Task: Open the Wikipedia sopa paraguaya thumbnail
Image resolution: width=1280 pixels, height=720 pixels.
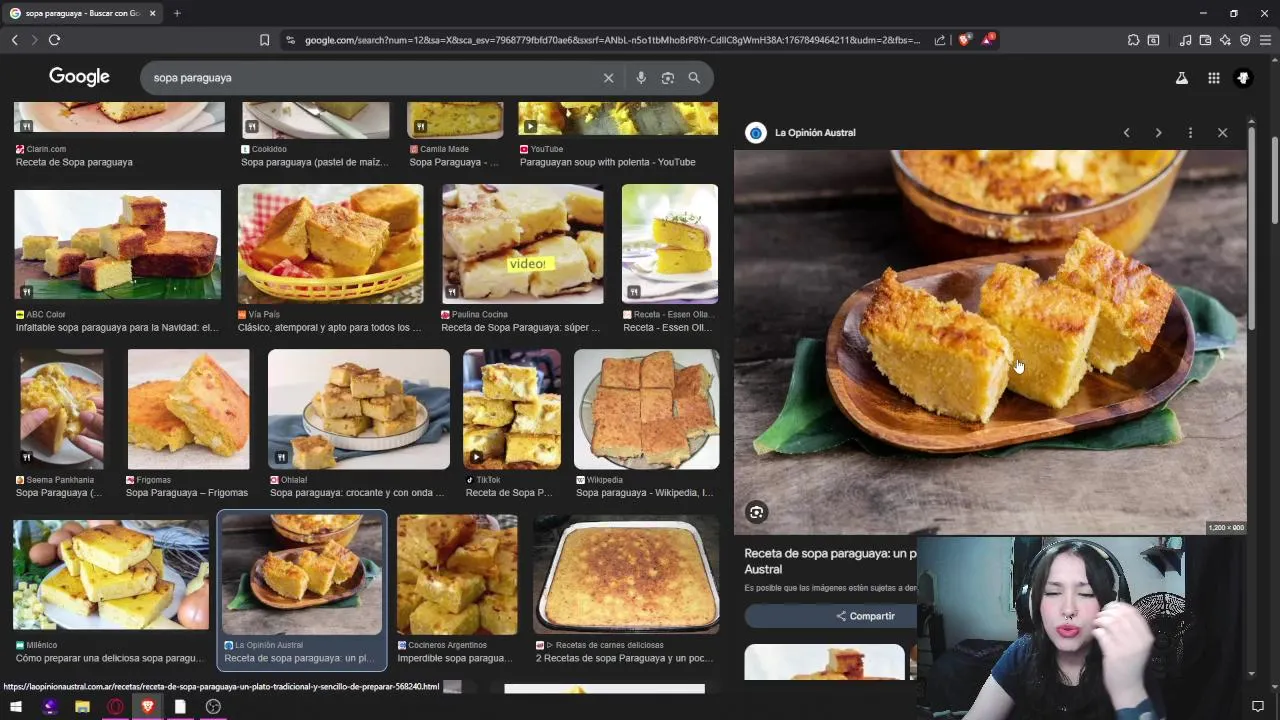Action: (646, 409)
